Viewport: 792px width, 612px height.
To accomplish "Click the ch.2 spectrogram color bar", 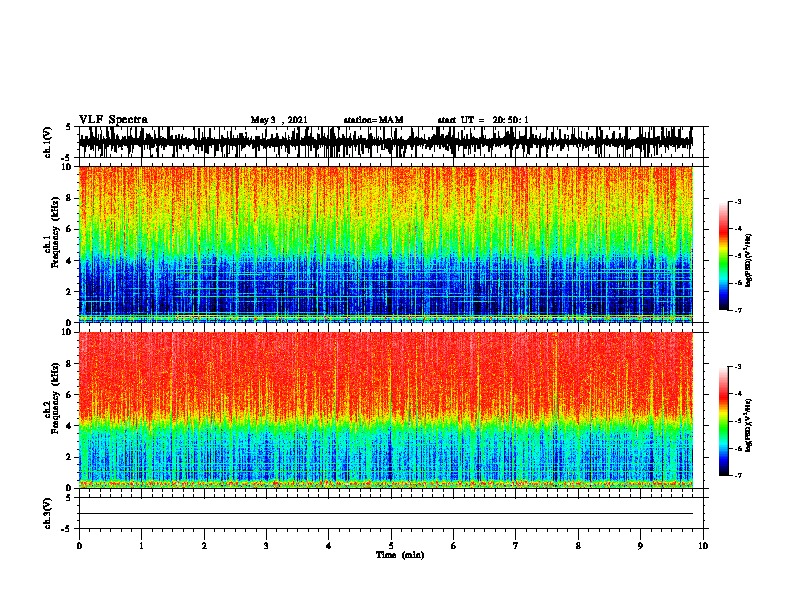I will click(724, 421).
